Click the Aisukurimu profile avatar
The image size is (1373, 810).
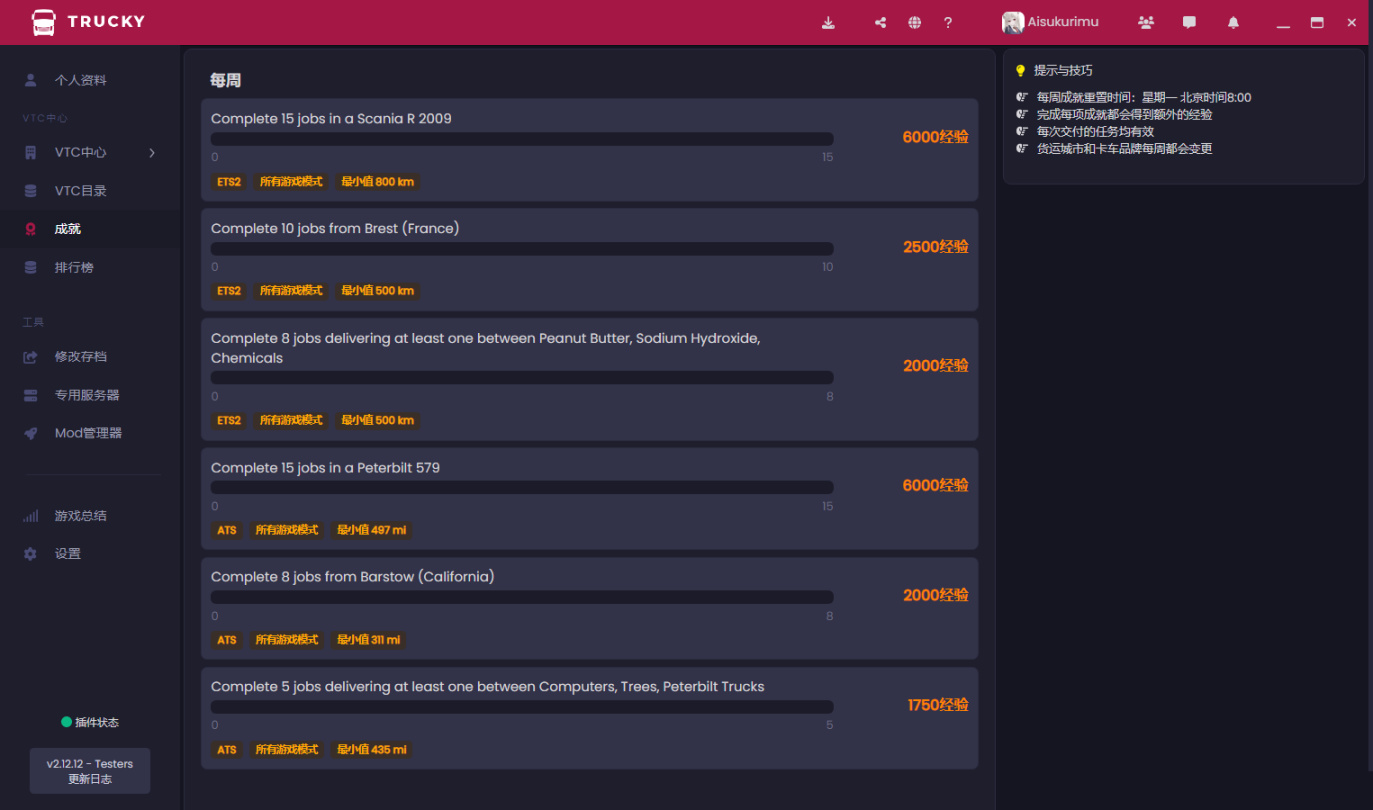tap(1013, 22)
